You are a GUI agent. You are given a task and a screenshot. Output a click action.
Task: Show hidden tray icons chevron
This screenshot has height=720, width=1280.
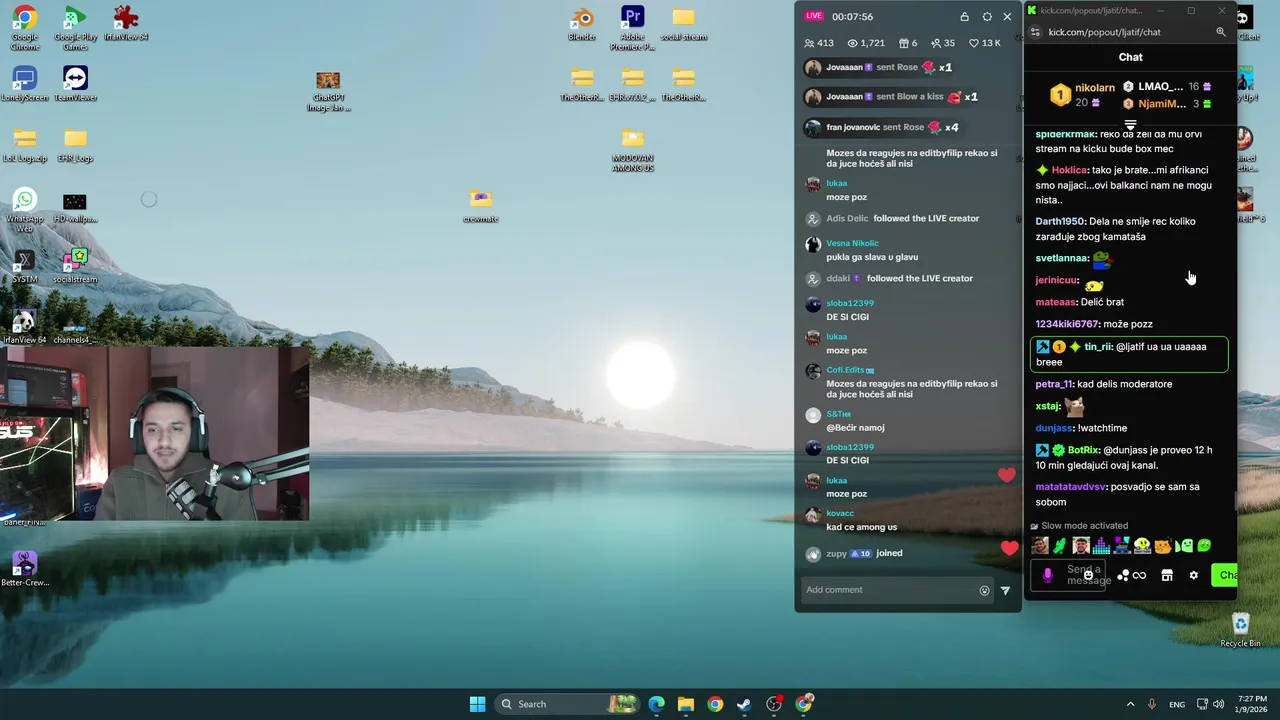click(1130, 704)
